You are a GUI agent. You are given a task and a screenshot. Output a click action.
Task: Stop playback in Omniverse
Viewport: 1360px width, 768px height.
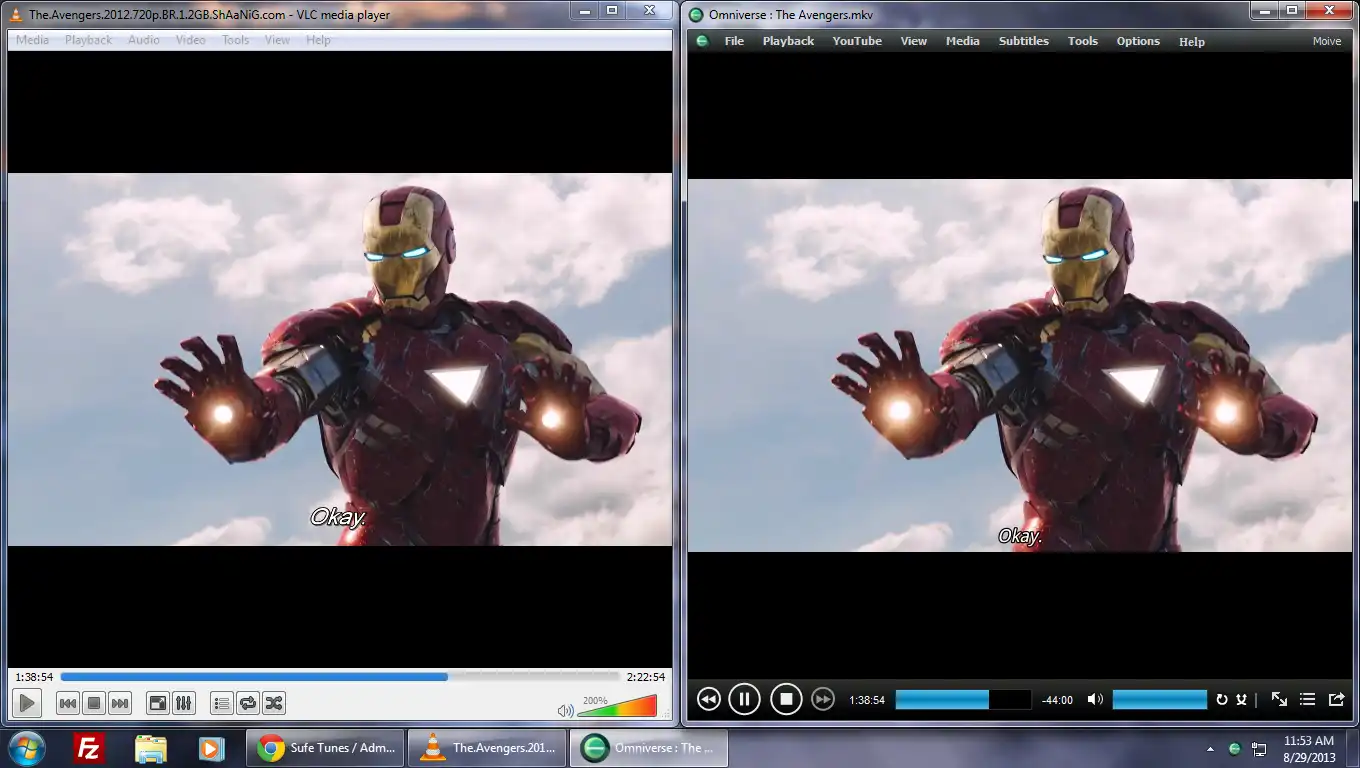(x=786, y=699)
